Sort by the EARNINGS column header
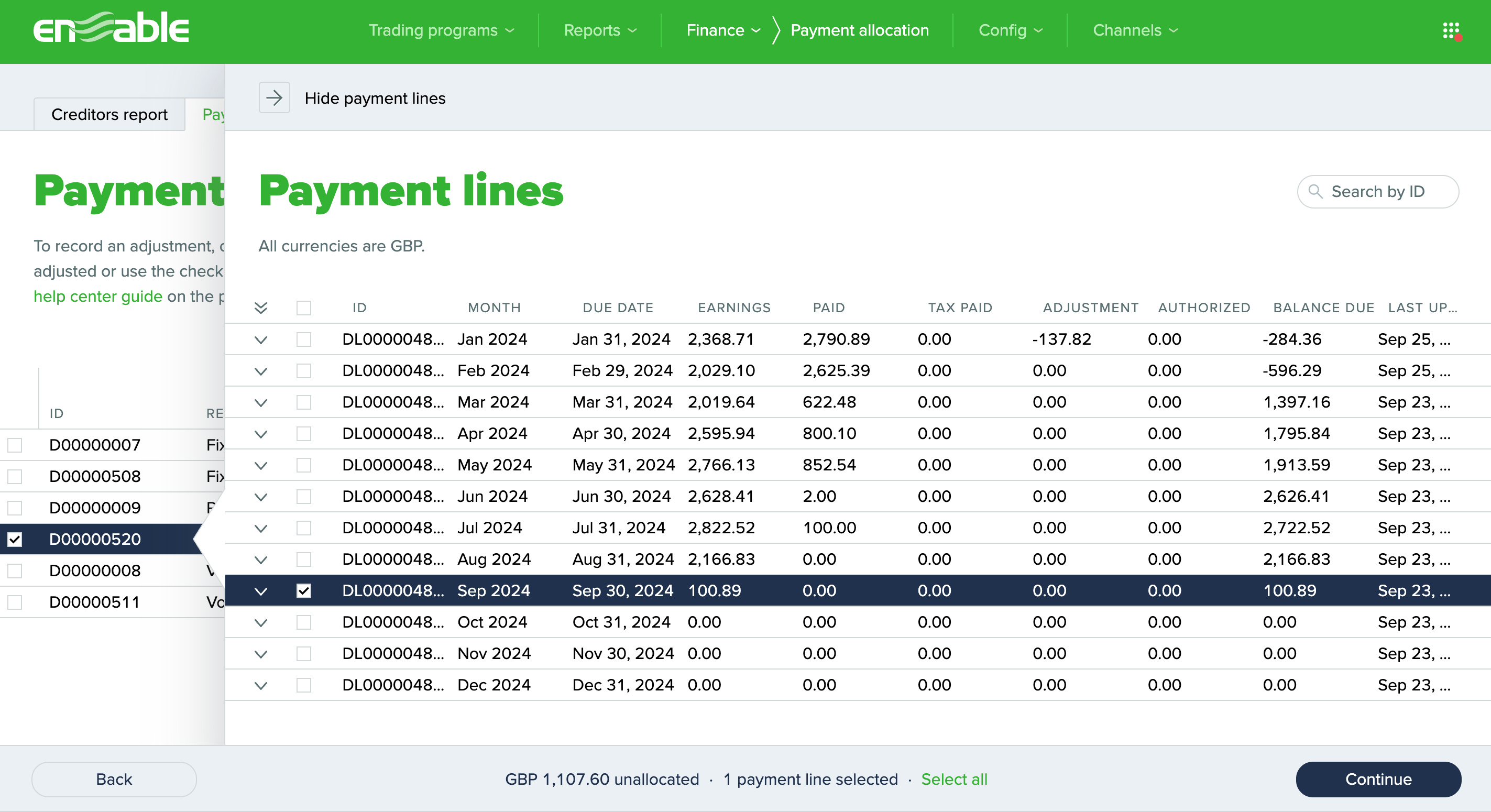 tap(734, 308)
